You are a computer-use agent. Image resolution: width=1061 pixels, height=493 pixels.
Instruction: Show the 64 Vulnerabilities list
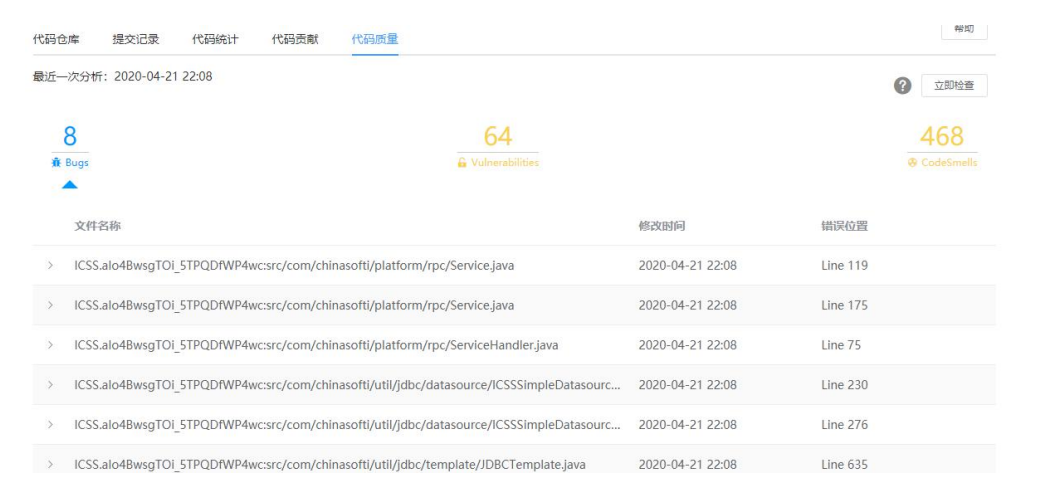pos(498,146)
